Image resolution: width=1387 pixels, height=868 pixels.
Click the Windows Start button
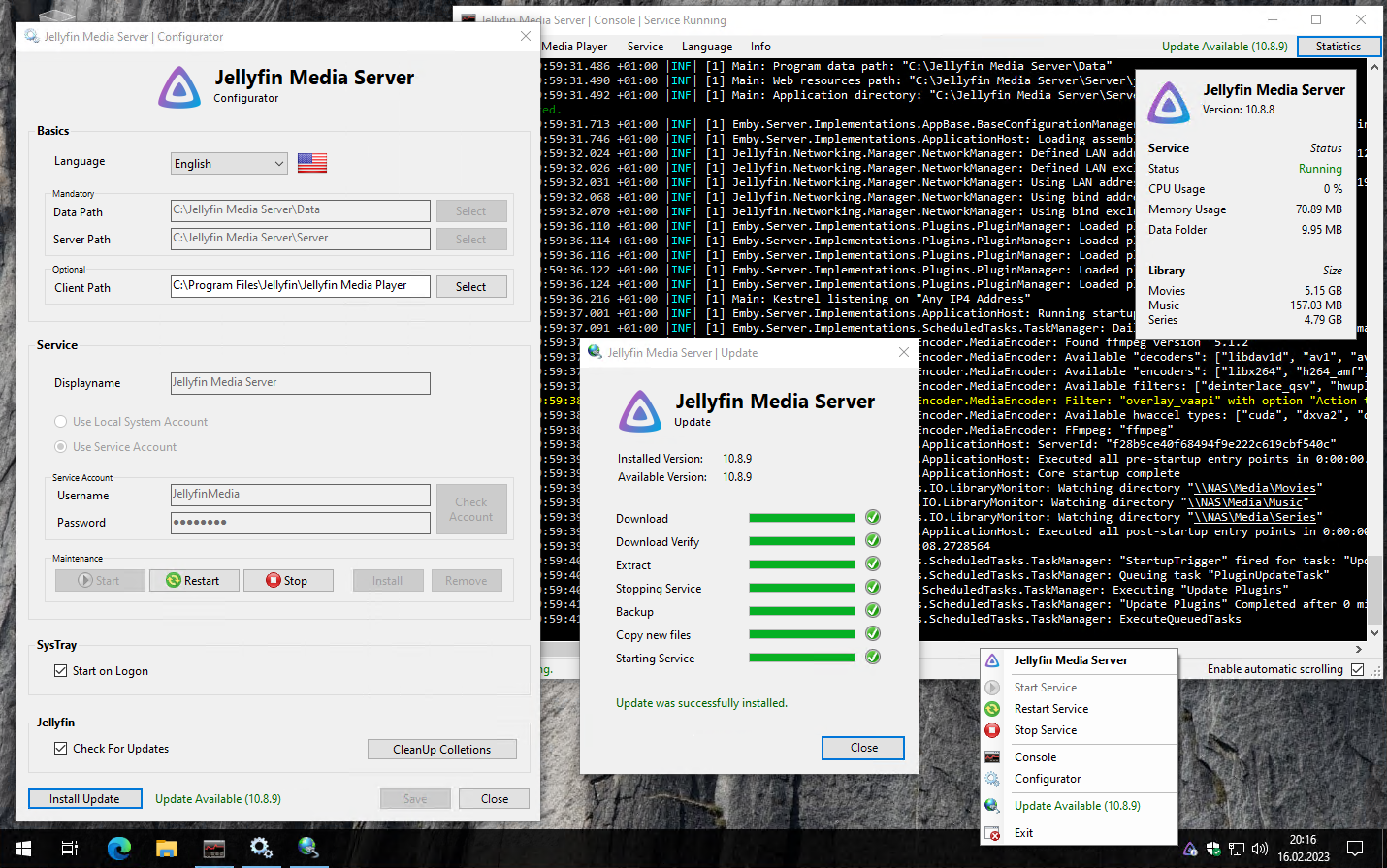(x=23, y=849)
